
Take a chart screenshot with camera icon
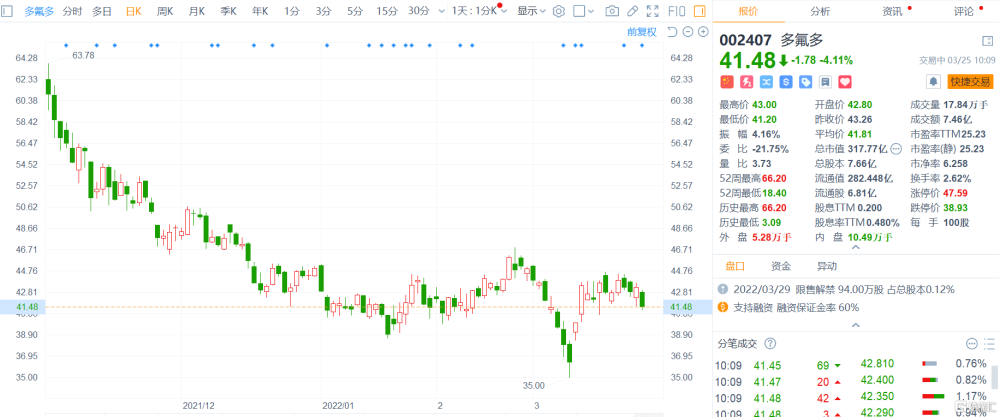(x=612, y=11)
